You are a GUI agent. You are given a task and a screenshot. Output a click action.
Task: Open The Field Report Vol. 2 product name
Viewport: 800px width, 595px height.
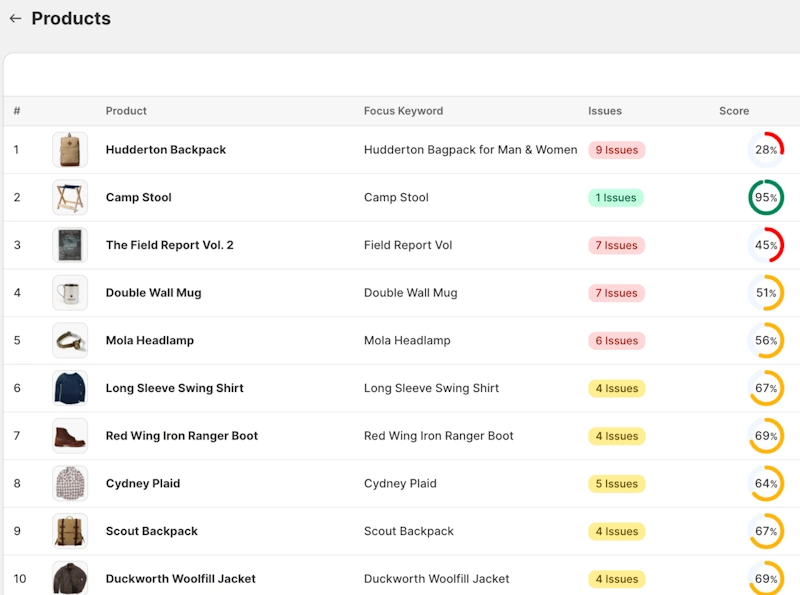[169, 245]
